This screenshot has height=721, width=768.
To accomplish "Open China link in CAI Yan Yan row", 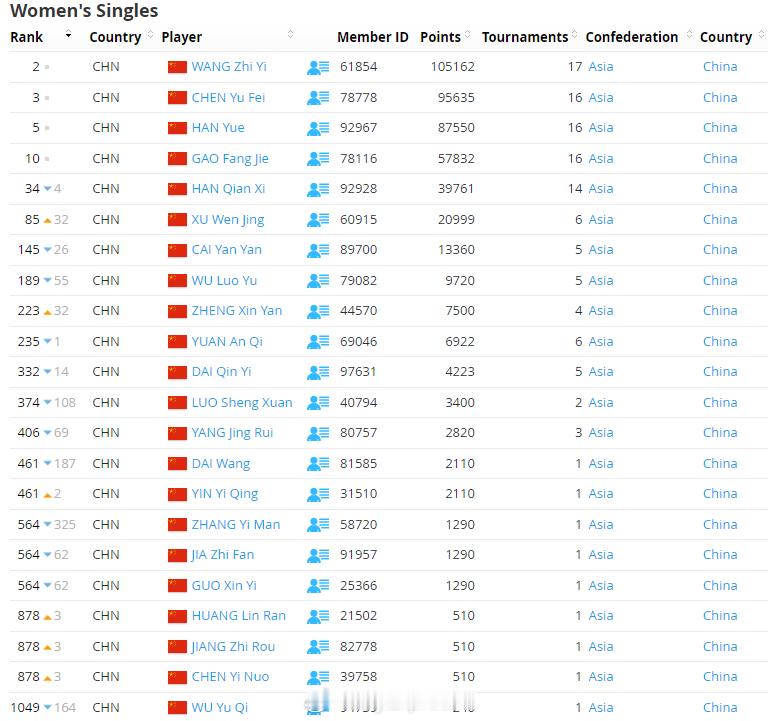I will point(720,250).
